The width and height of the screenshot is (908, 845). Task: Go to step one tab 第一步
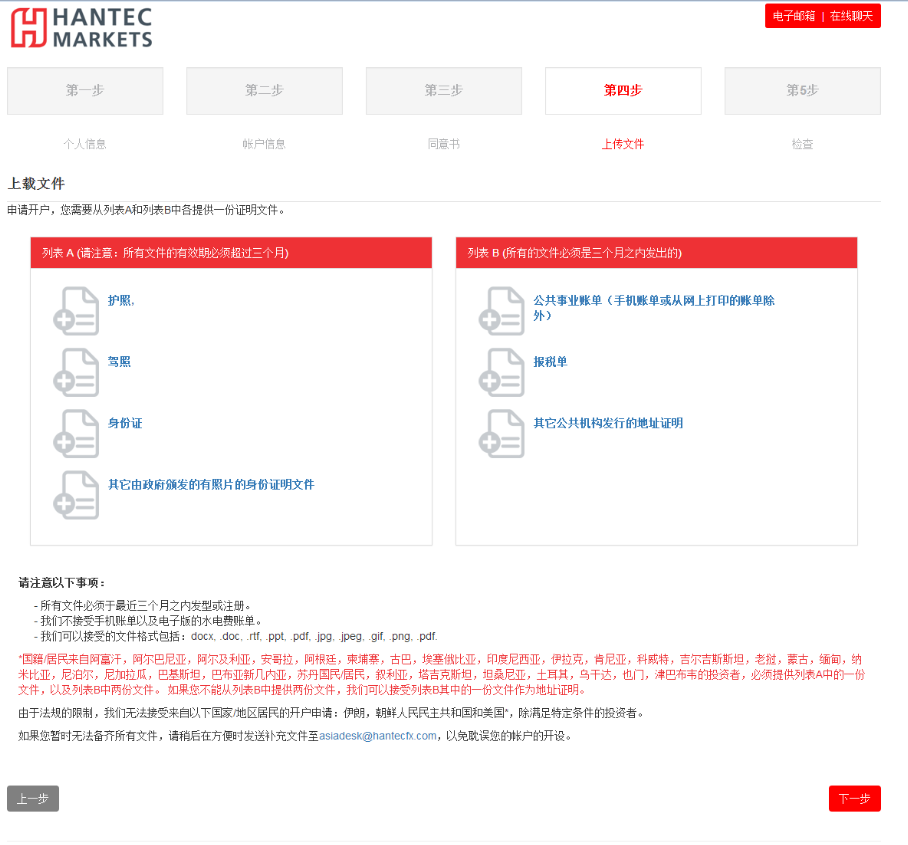click(x=85, y=91)
